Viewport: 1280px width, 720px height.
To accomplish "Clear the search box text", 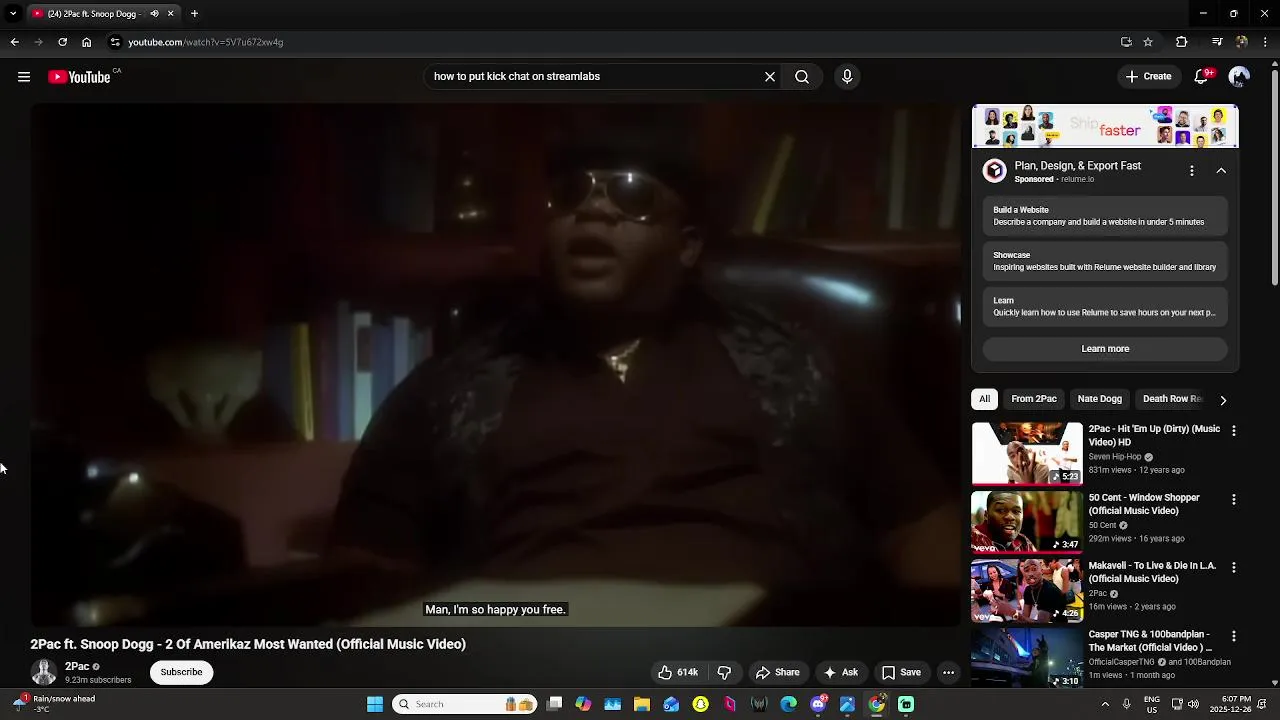I will pyautogui.click(x=770, y=77).
